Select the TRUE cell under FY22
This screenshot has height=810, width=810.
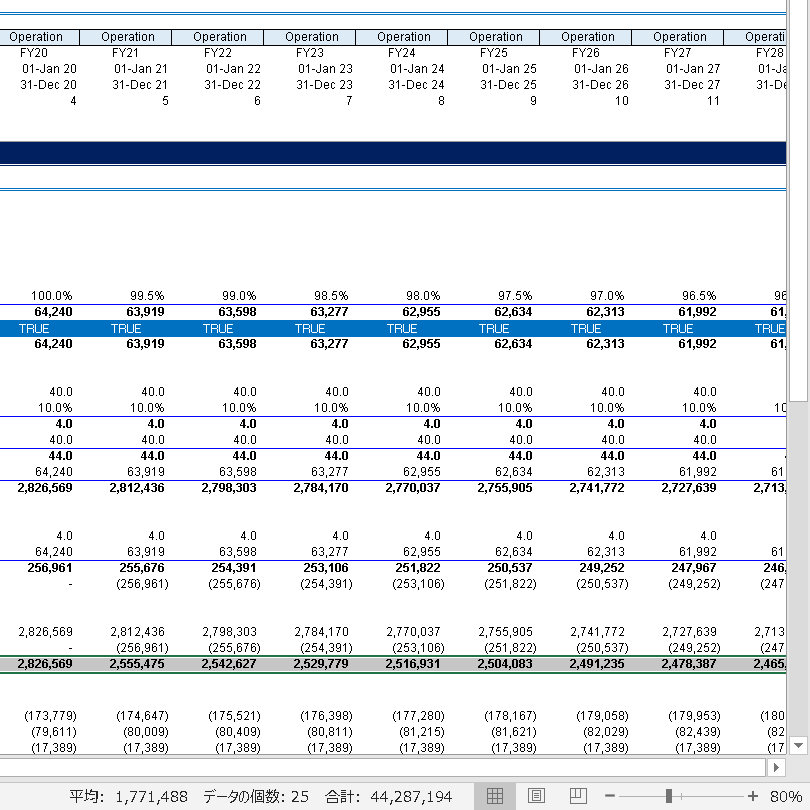(217, 329)
